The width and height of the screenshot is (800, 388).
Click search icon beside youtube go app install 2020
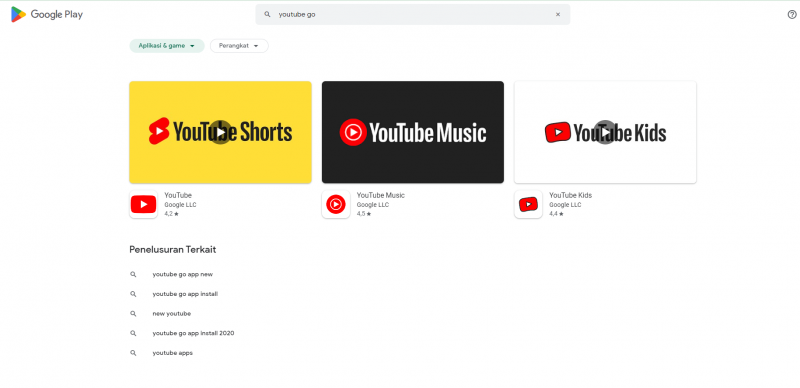(x=133, y=333)
